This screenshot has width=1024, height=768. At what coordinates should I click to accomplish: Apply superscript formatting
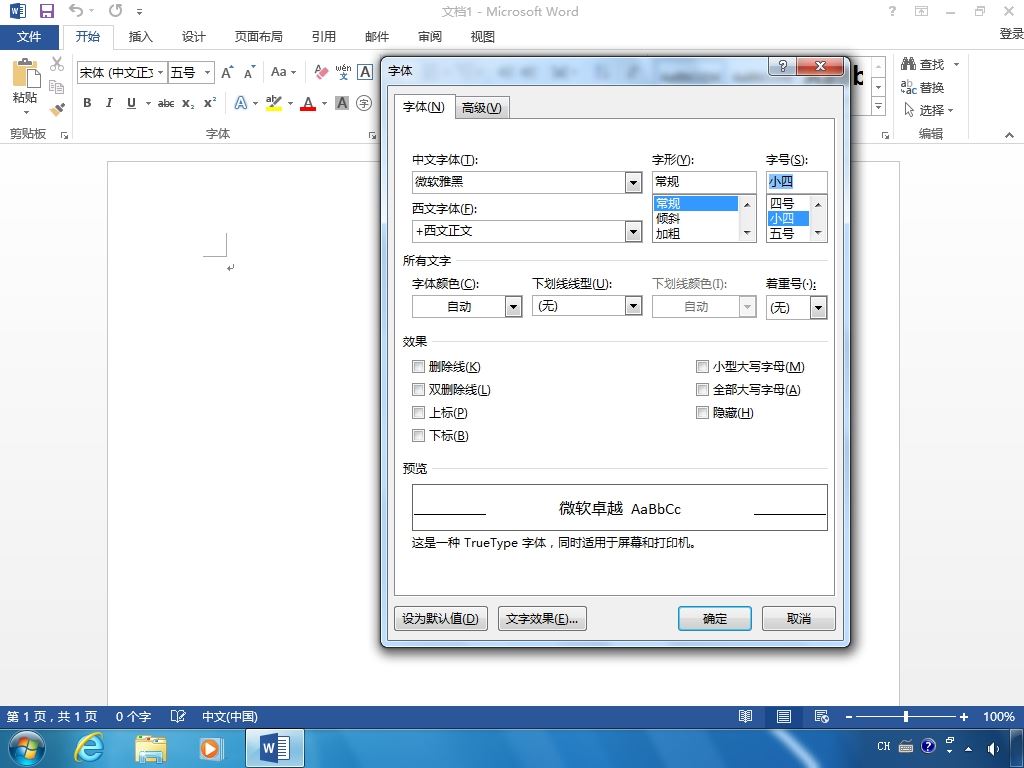pyautogui.click(x=210, y=103)
